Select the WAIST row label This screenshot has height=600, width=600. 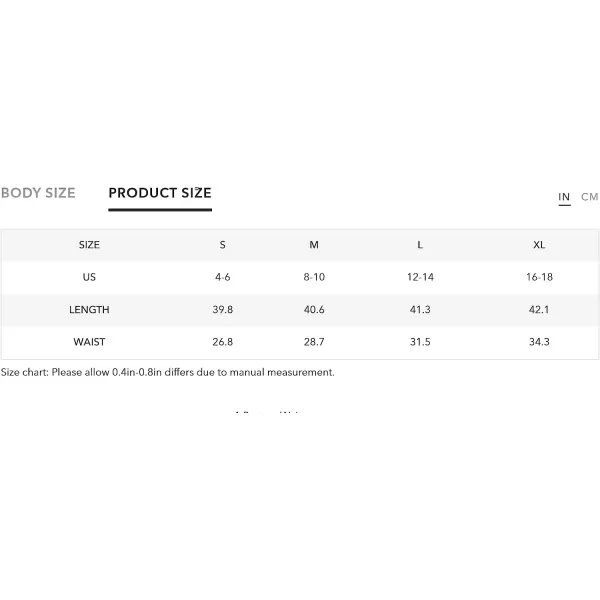(x=89, y=342)
